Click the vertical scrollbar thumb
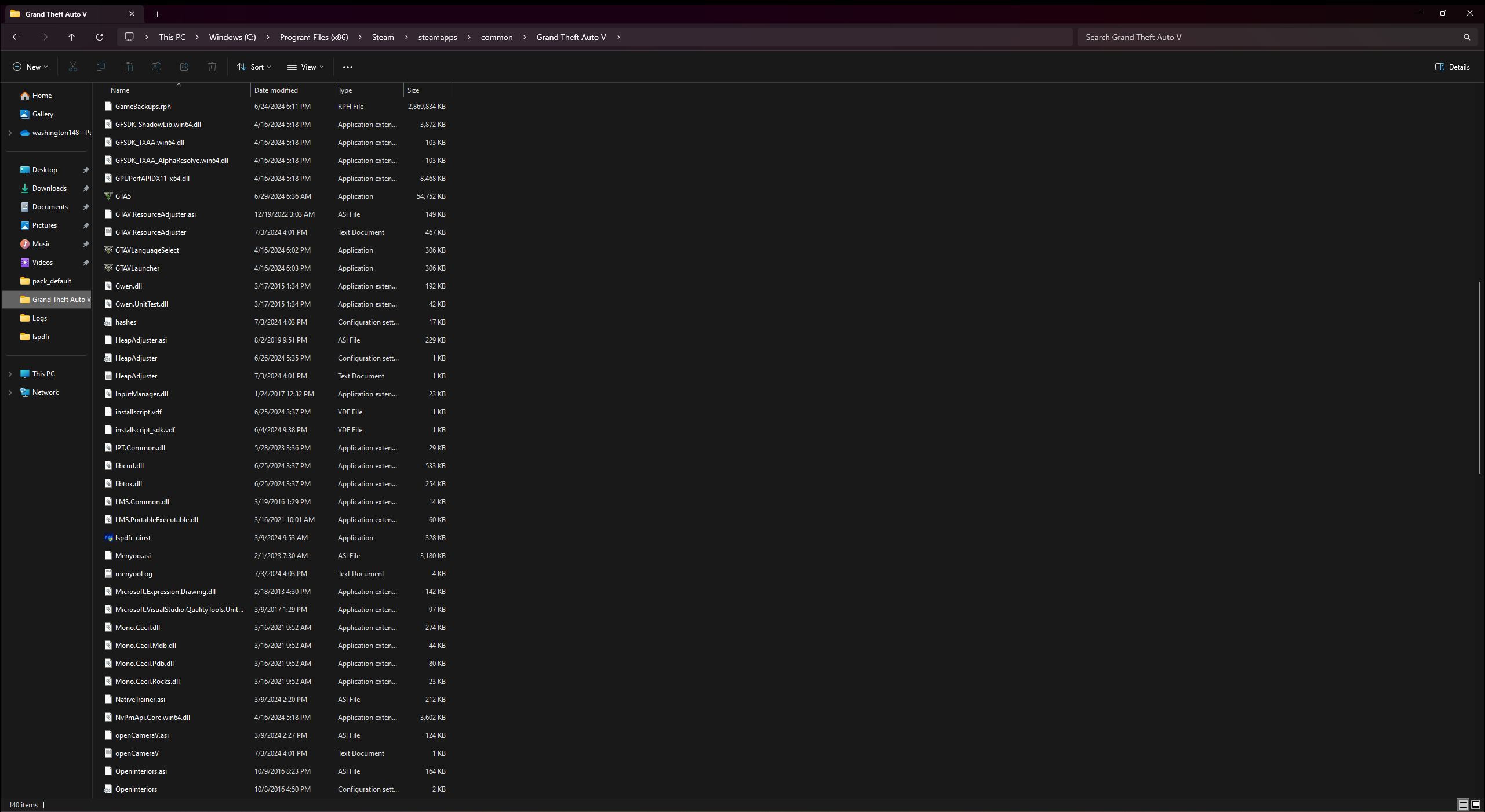This screenshot has height=812, width=1485. click(1480, 377)
